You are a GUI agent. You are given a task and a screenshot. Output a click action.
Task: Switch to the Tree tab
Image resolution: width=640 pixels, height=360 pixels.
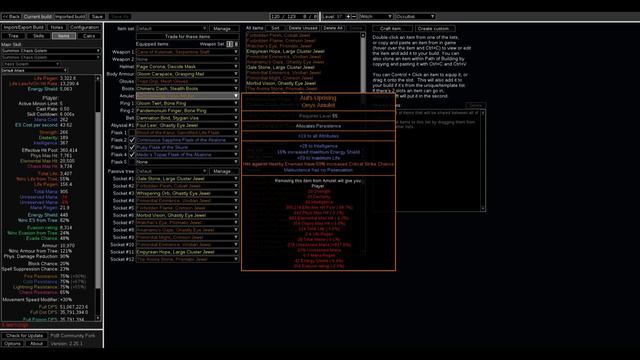[x=13, y=36]
